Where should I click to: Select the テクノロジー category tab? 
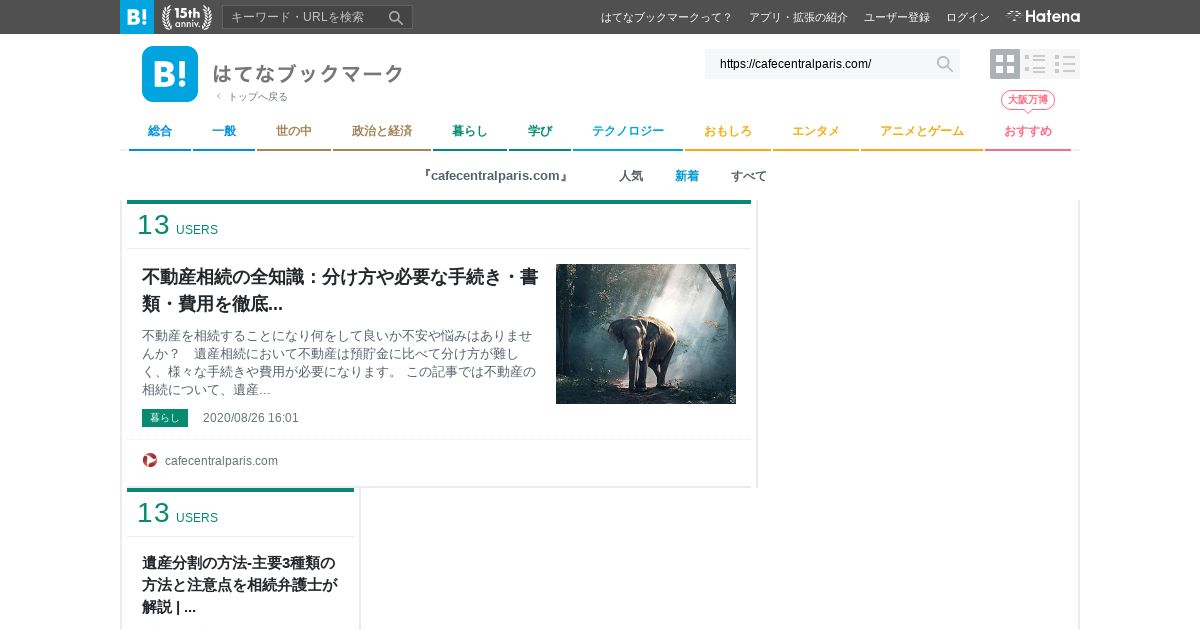click(x=628, y=131)
